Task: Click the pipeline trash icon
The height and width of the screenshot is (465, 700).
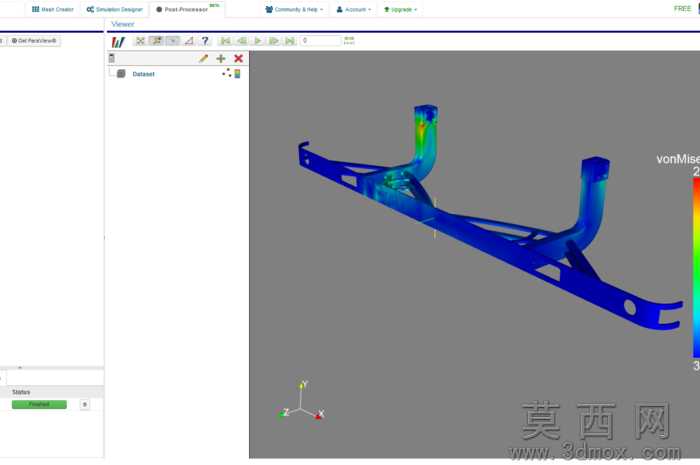Action: click(x=112, y=58)
